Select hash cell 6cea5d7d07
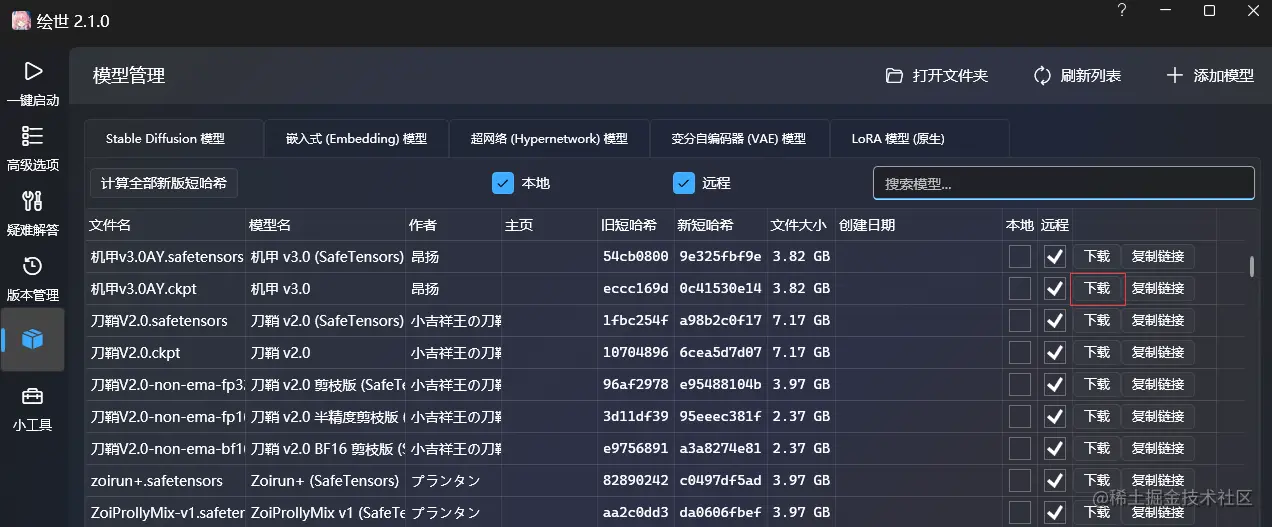 point(720,353)
